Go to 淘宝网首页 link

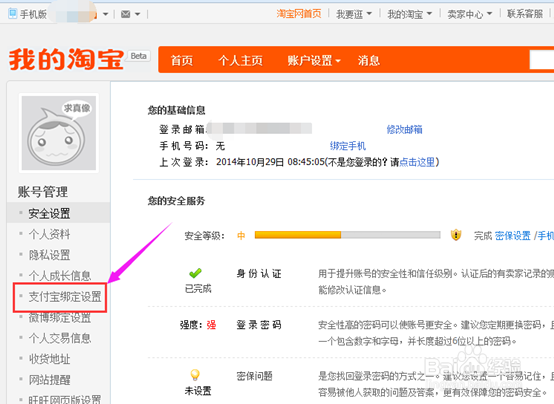[x=299, y=14]
